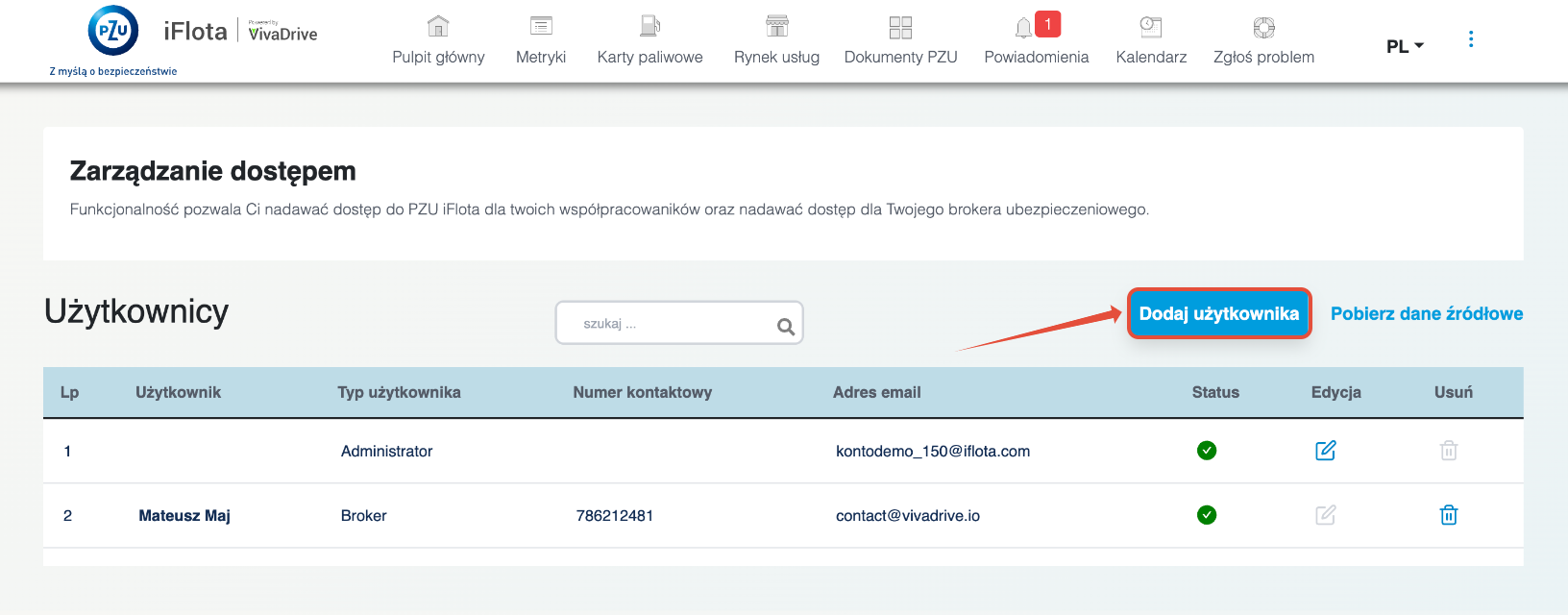Click the Lp column header
This screenshot has width=1568, height=615.
69,392
